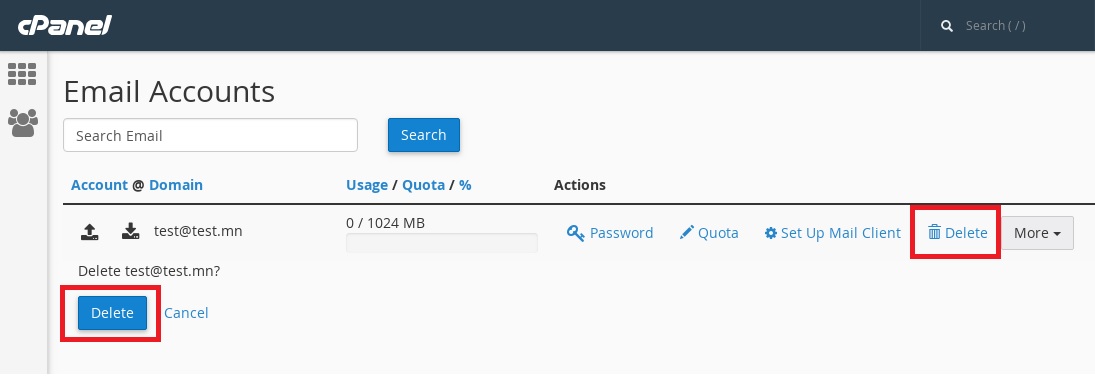Image resolution: width=1095 pixels, height=378 pixels.
Task: Click the blue Search button
Action: tap(424, 135)
